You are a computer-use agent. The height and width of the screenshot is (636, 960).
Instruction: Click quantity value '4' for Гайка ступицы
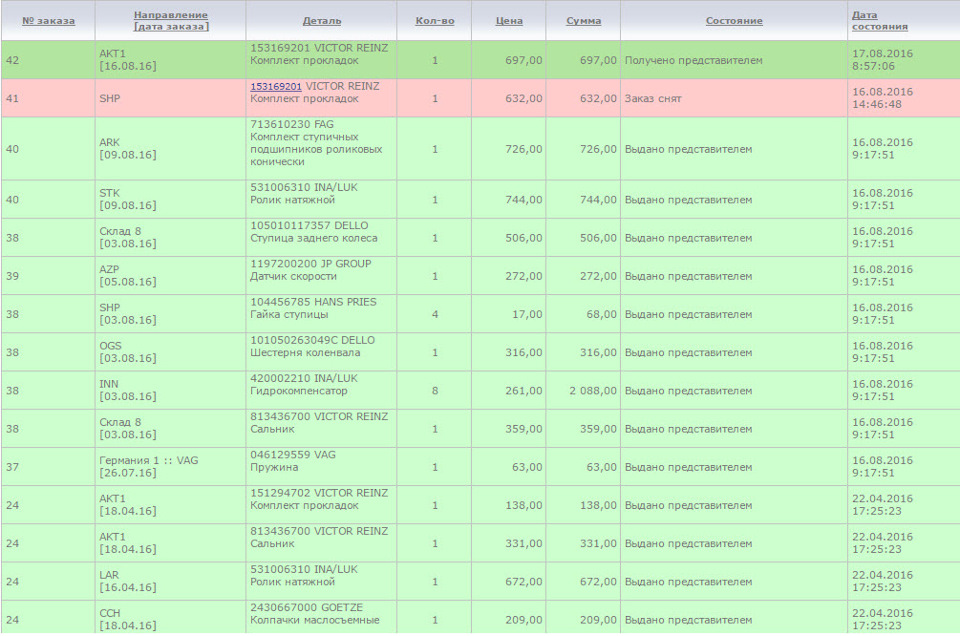[x=435, y=314]
